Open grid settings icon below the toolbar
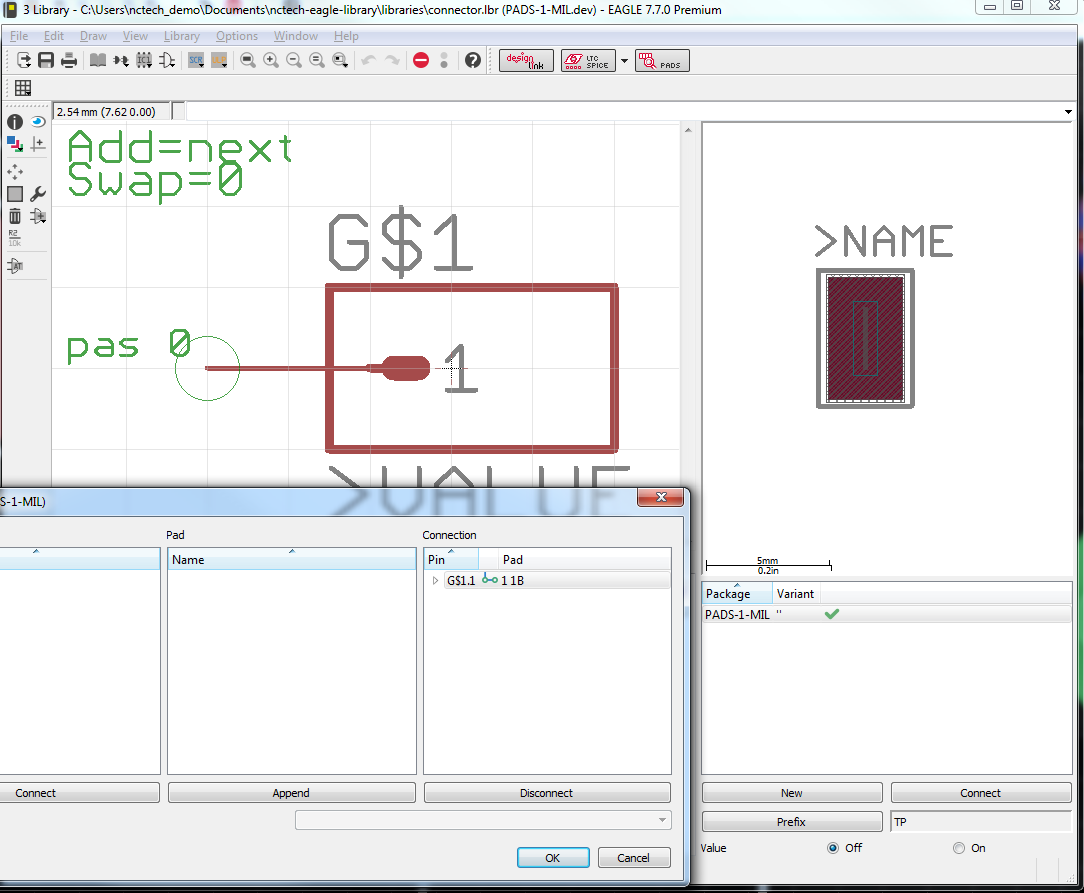1084x893 pixels. coord(23,88)
